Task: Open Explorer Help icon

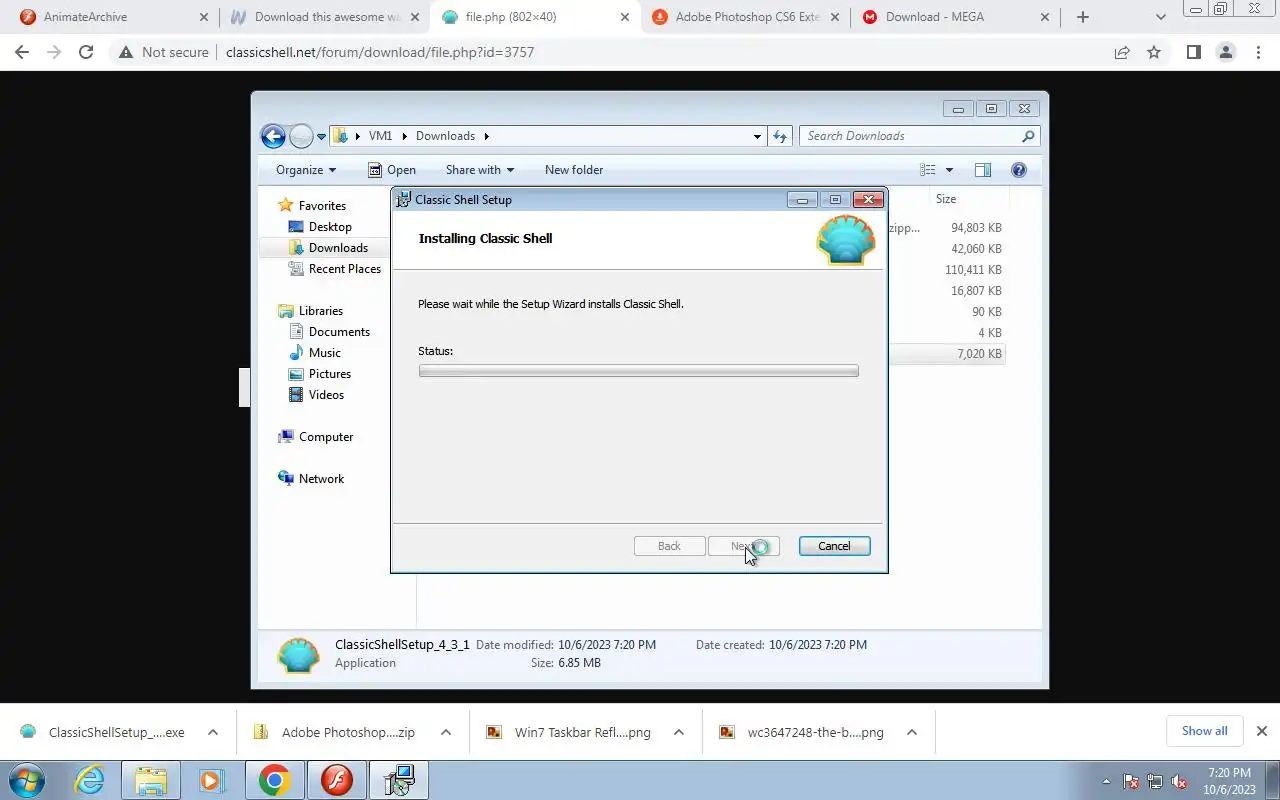Action: click(x=1019, y=170)
